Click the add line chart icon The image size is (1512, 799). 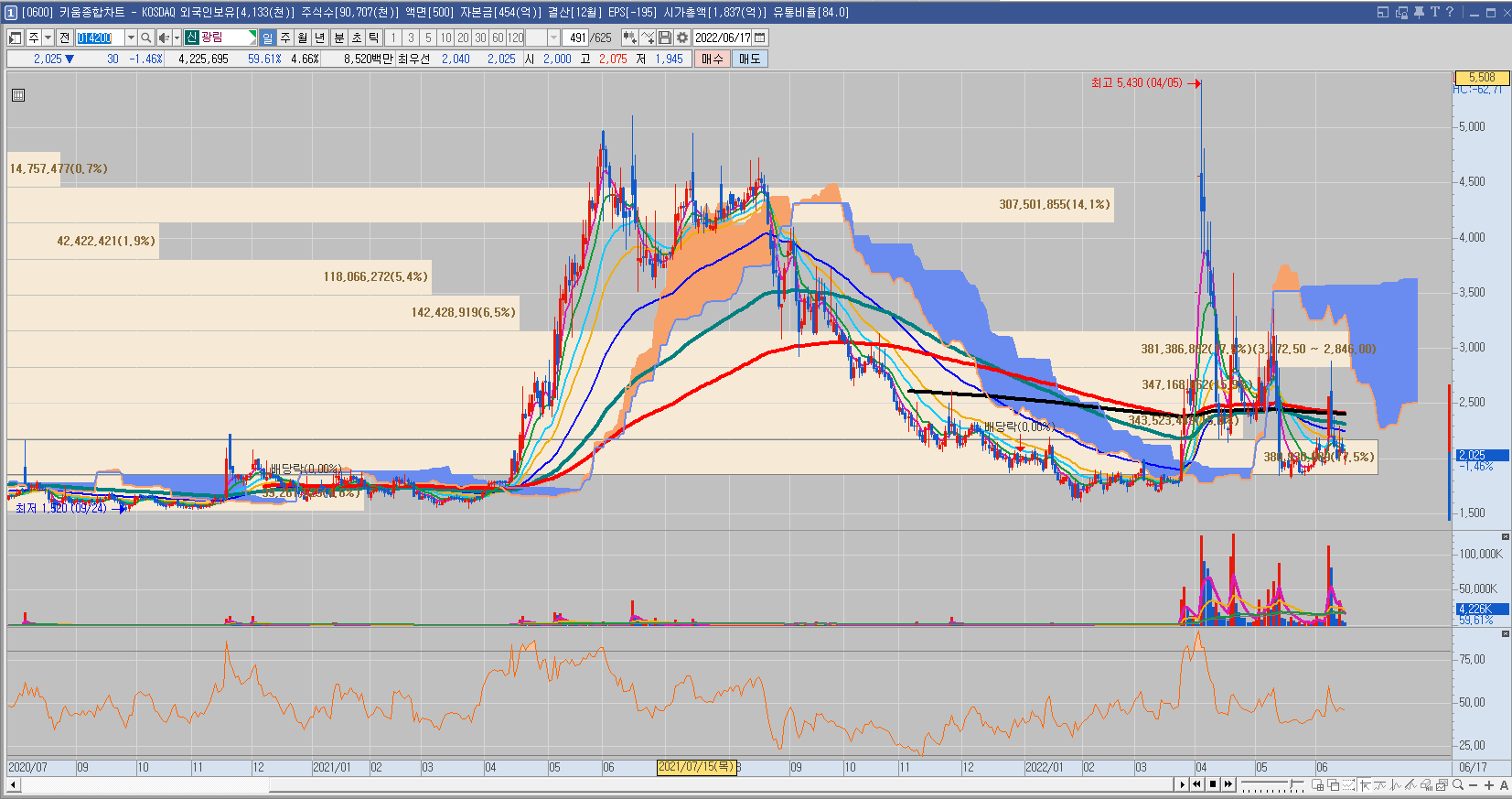[x=648, y=38]
